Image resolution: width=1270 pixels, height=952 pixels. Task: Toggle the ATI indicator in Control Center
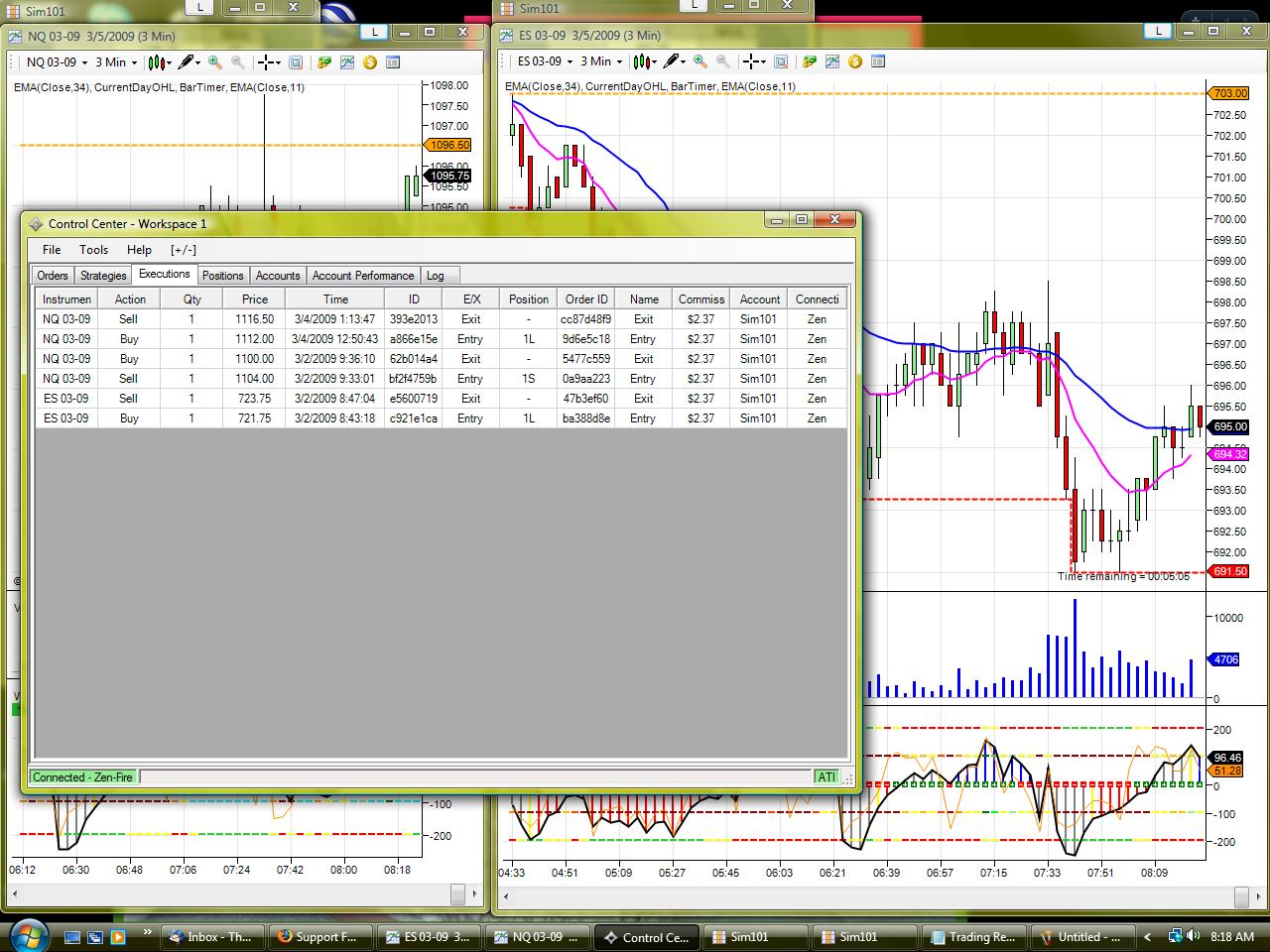[826, 777]
